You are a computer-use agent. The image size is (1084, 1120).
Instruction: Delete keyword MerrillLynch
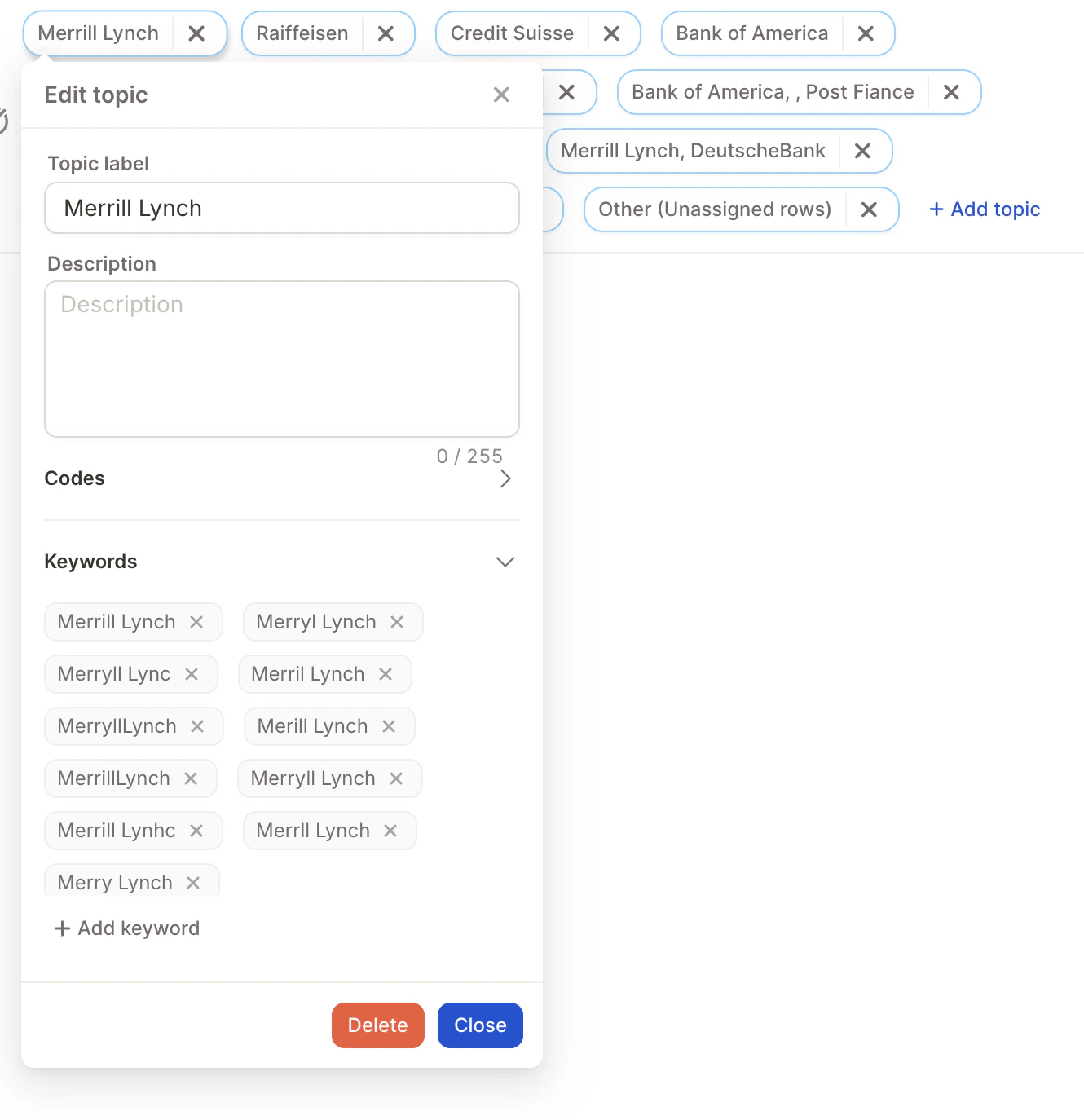click(191, 778)
